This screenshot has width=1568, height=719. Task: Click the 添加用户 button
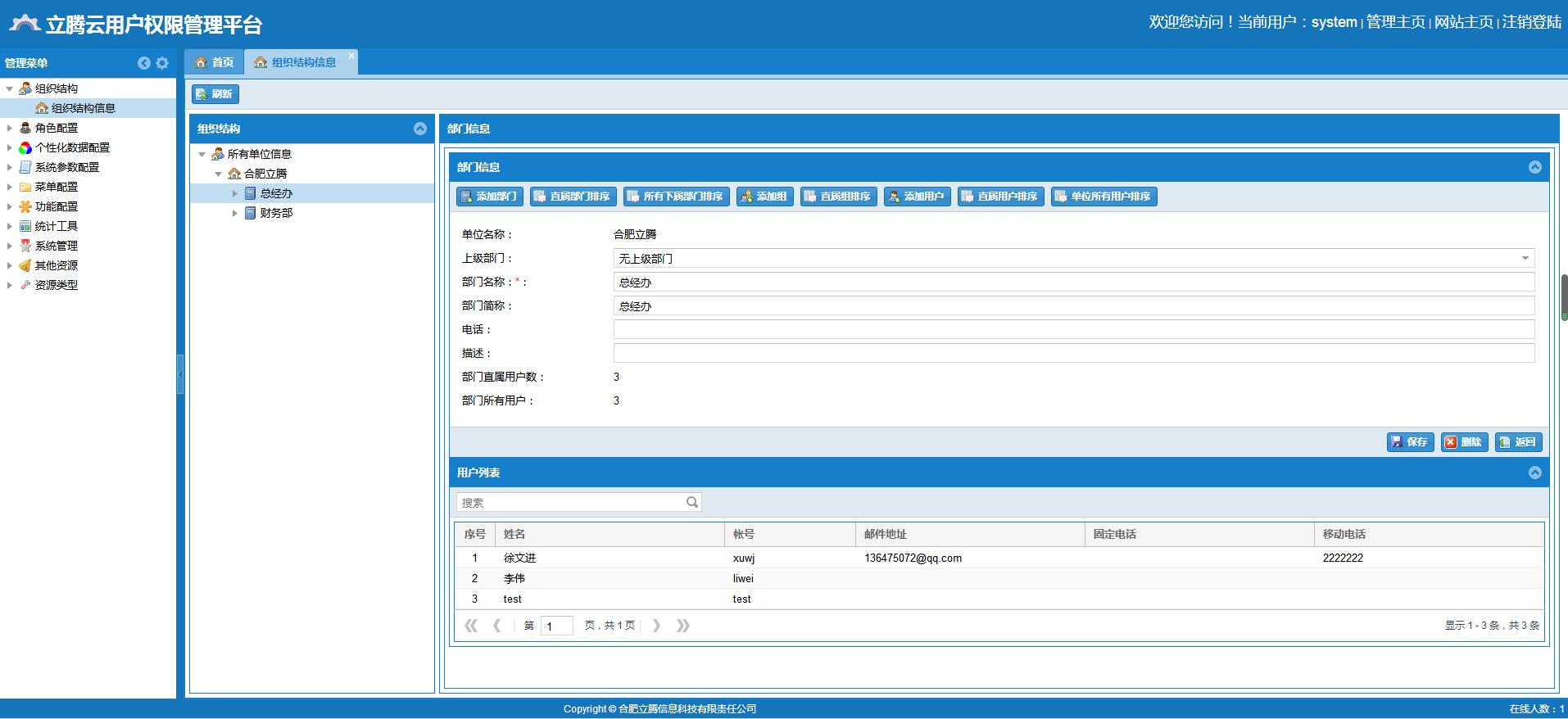917,197
